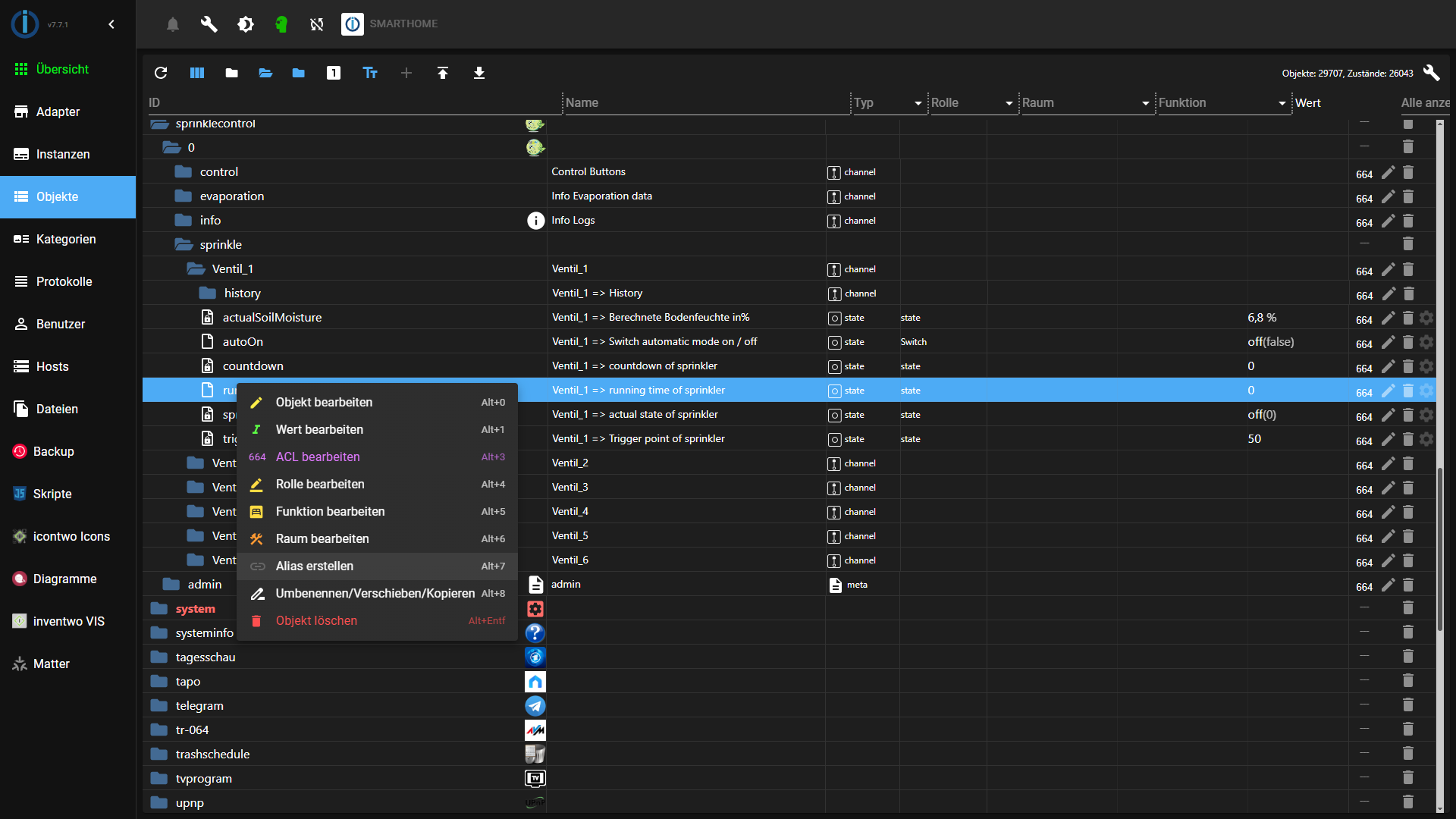Click the notification bell icon
The width and height of the screenshot is (1456, 819).
[x=173, y=24]
